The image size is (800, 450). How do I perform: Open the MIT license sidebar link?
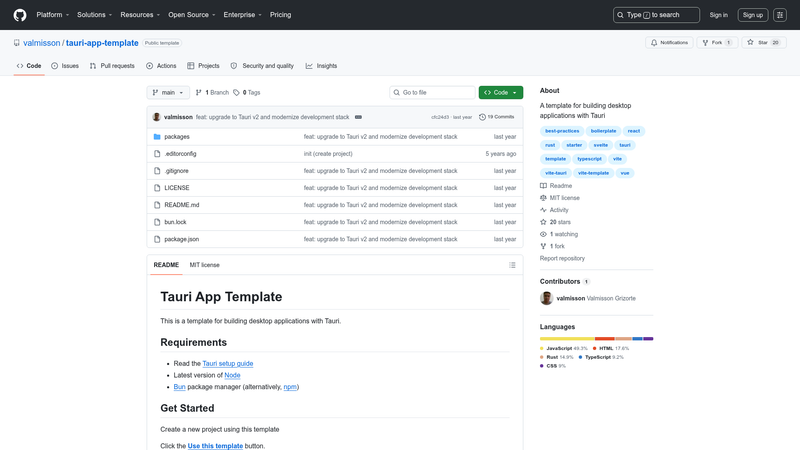[560, 198]
